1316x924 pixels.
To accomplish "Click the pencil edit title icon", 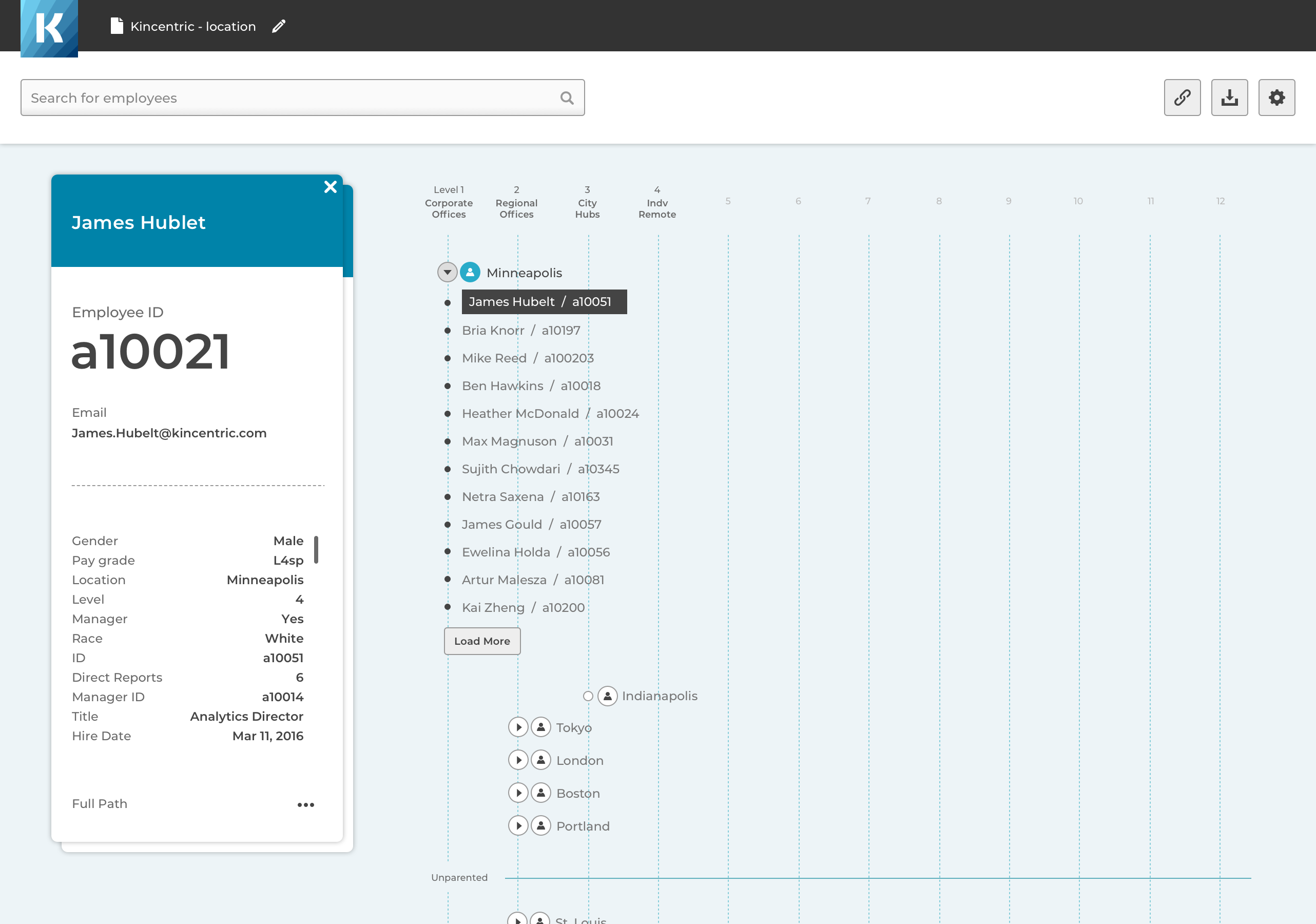I will point(279,26).
